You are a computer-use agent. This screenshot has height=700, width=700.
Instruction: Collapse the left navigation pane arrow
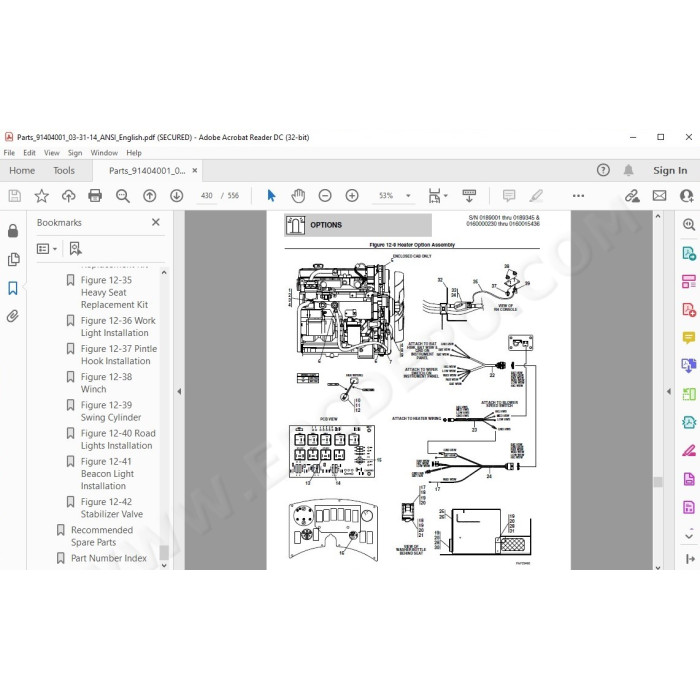tap(179, 392)
